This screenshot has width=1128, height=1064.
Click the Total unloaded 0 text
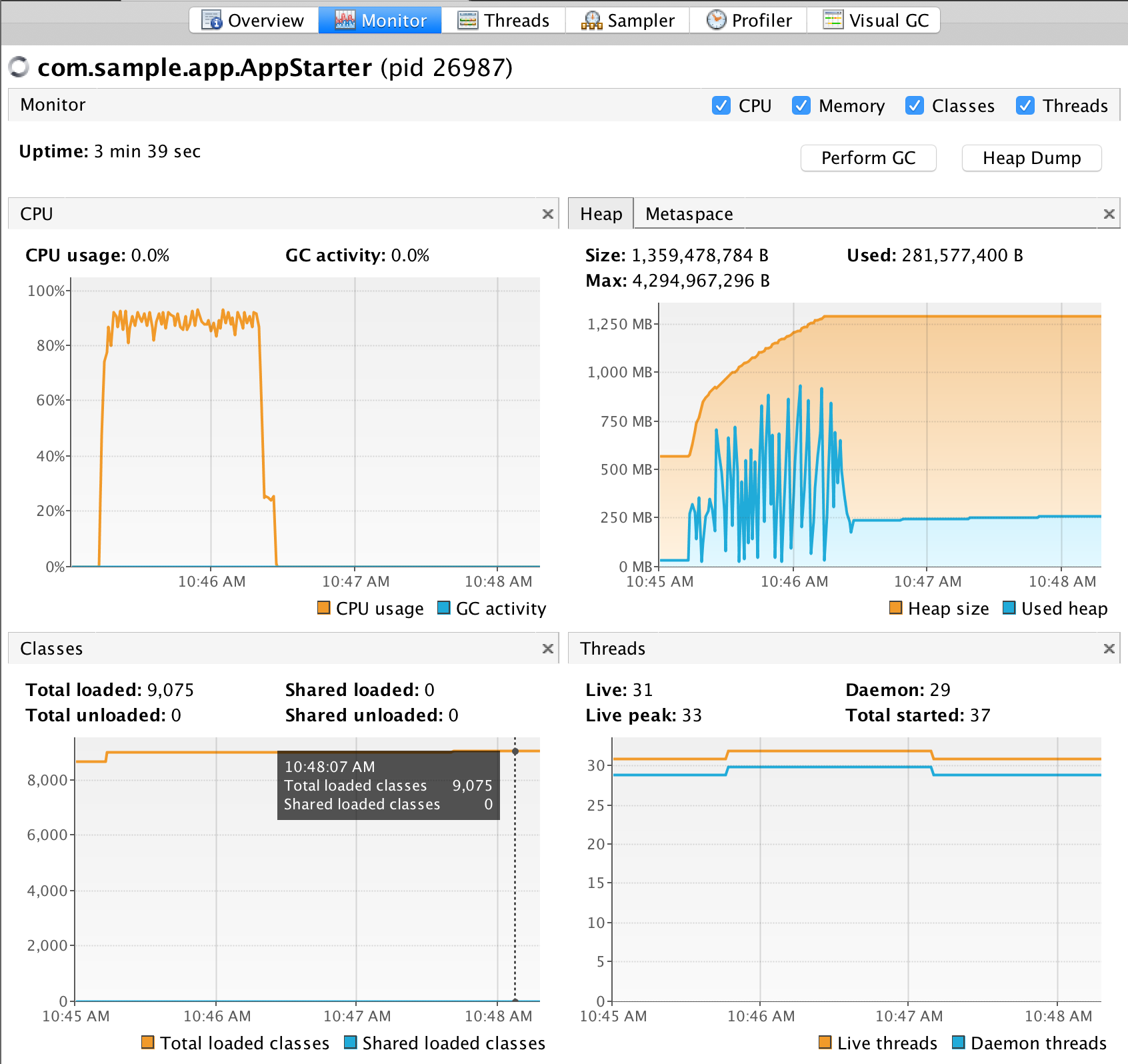point(103,715)
